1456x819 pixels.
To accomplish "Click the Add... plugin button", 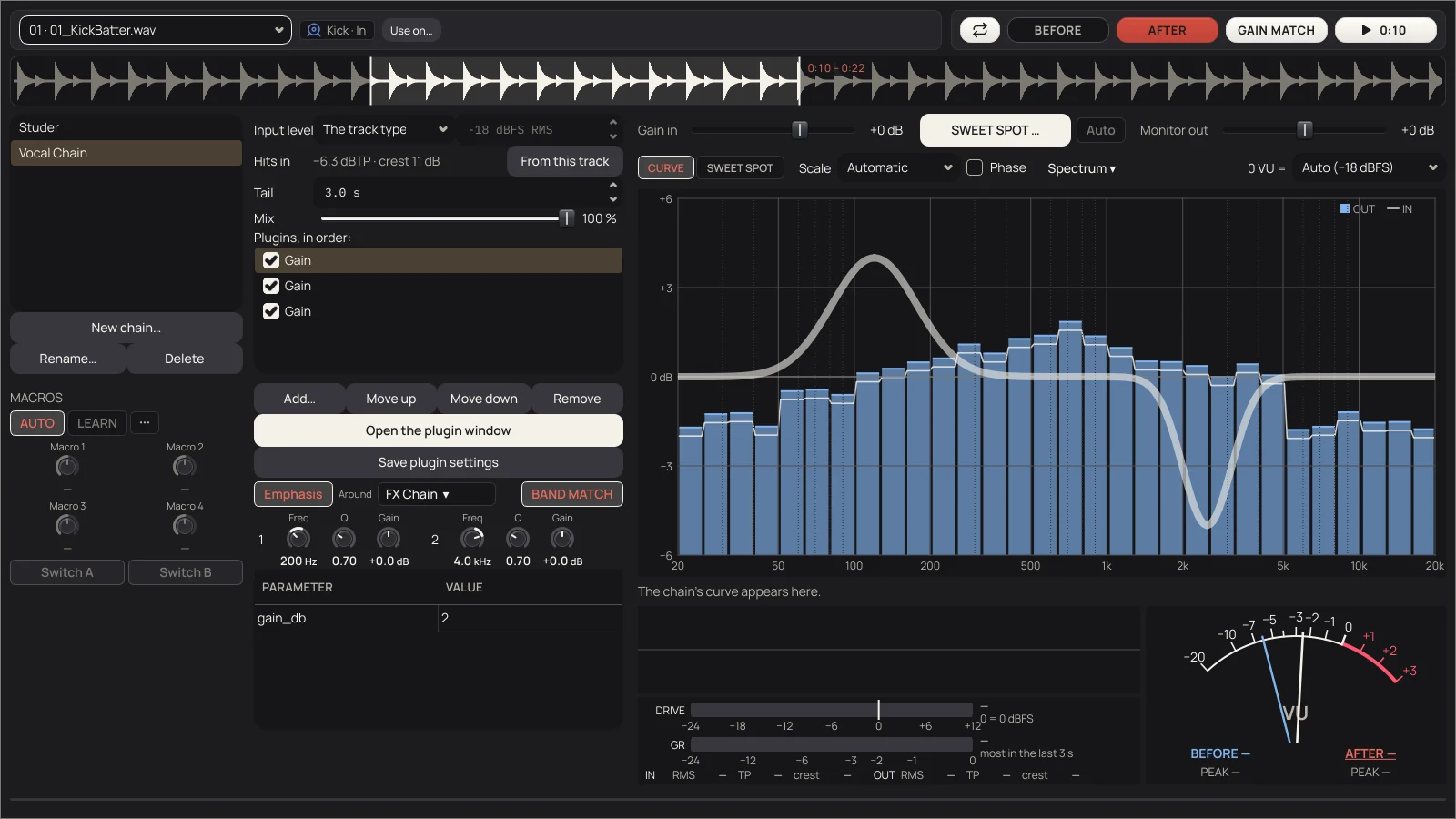I will coord(299,399).
